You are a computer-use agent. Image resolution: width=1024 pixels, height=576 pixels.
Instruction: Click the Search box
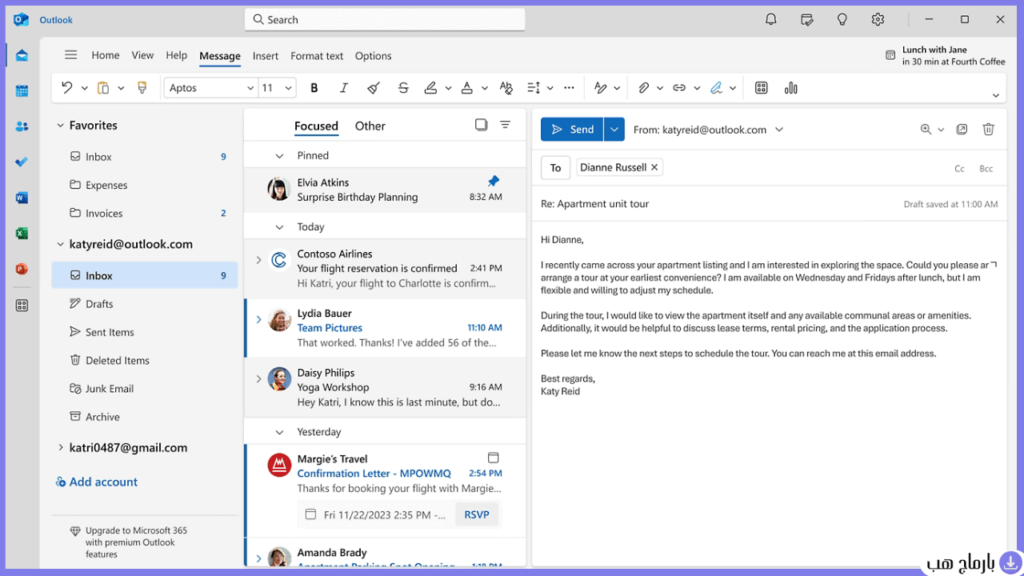pyautogui.click(x=385, y=20)
